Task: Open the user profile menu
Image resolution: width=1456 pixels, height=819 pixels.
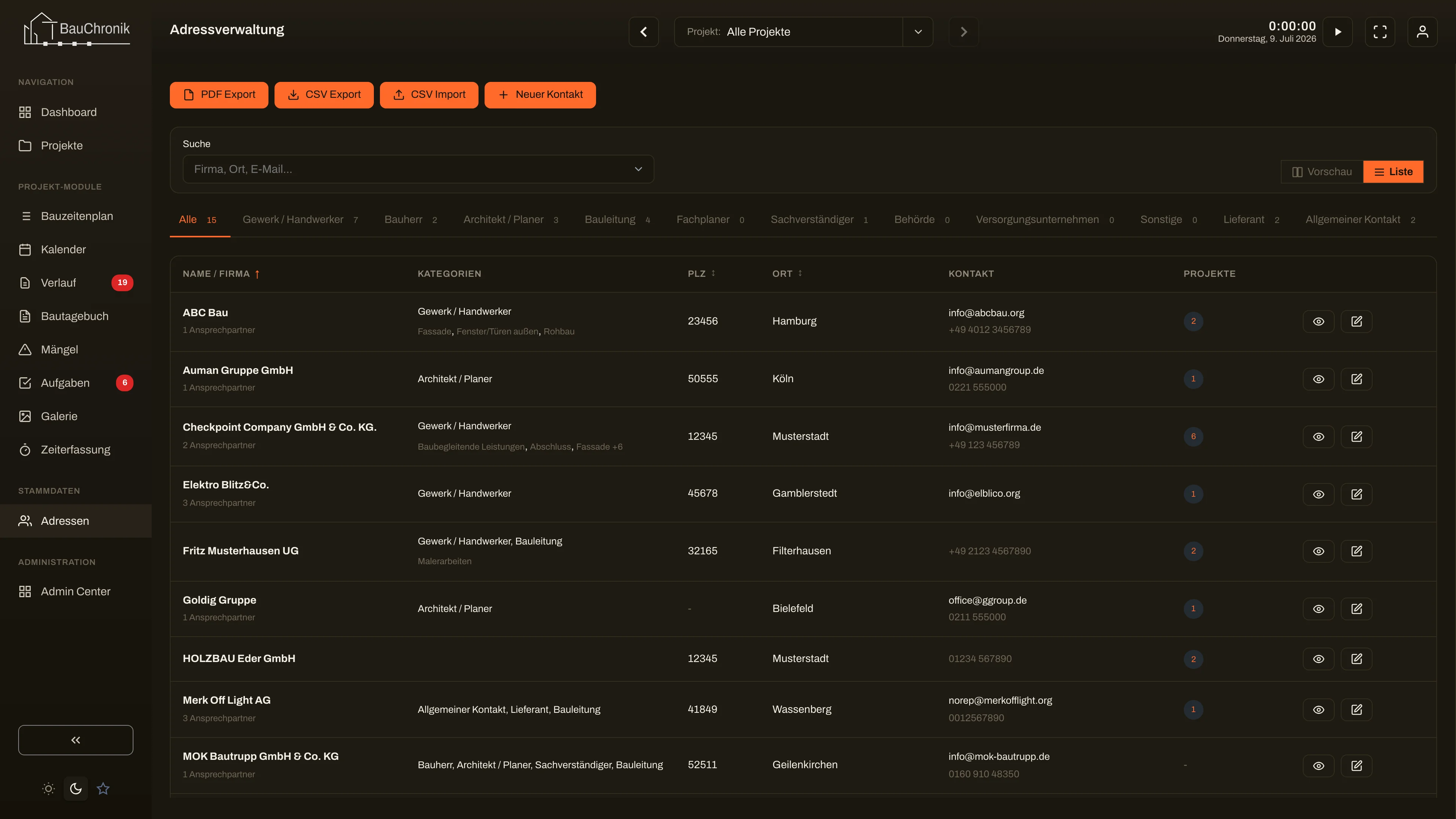Action: 1423,31
